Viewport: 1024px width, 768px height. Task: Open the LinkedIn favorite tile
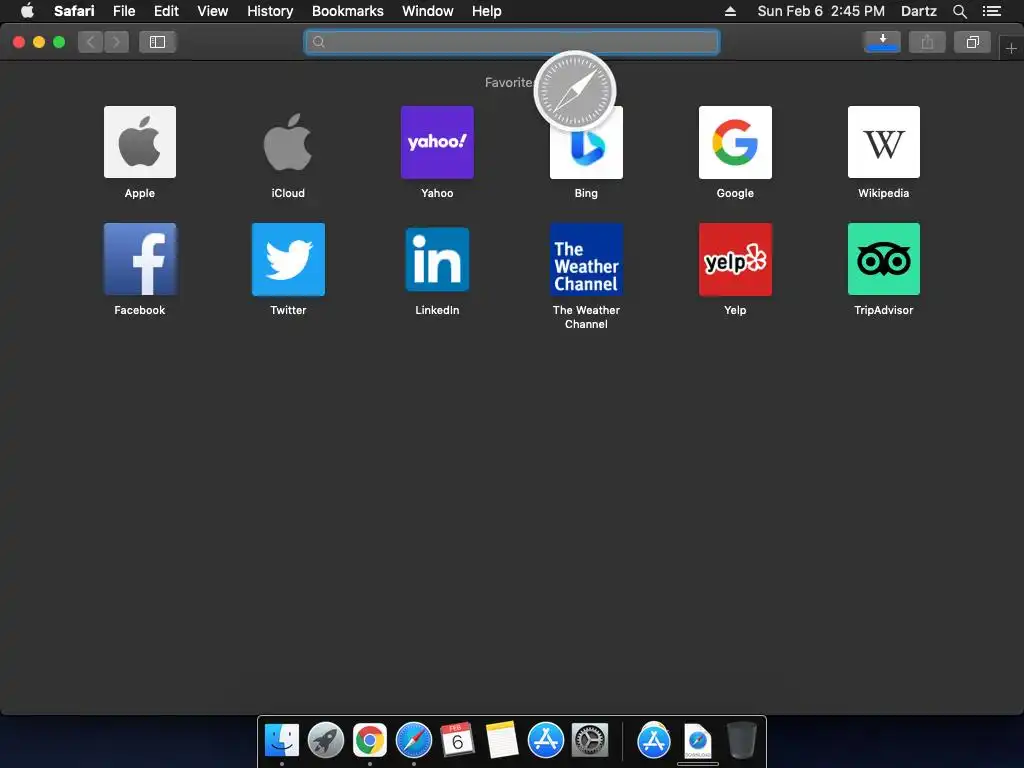pos(437,259)
